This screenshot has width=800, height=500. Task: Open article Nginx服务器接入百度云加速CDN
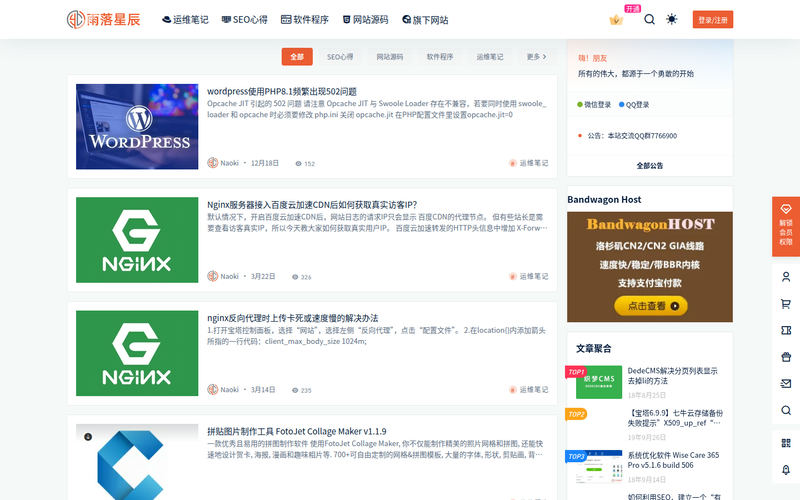pos(312,205)
